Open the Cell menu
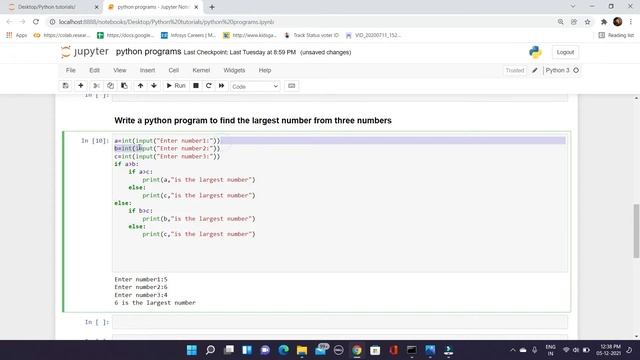The width and height of the screenshot is (640, 360). [x=173, y=70]
